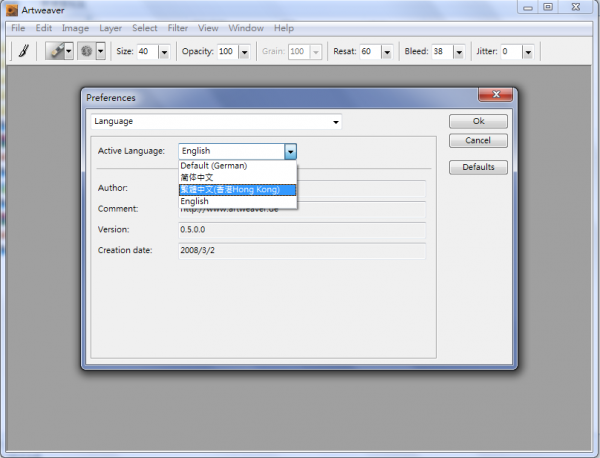
Task: Open the Opacity dropdown arrow
Action: pos(245,52)
